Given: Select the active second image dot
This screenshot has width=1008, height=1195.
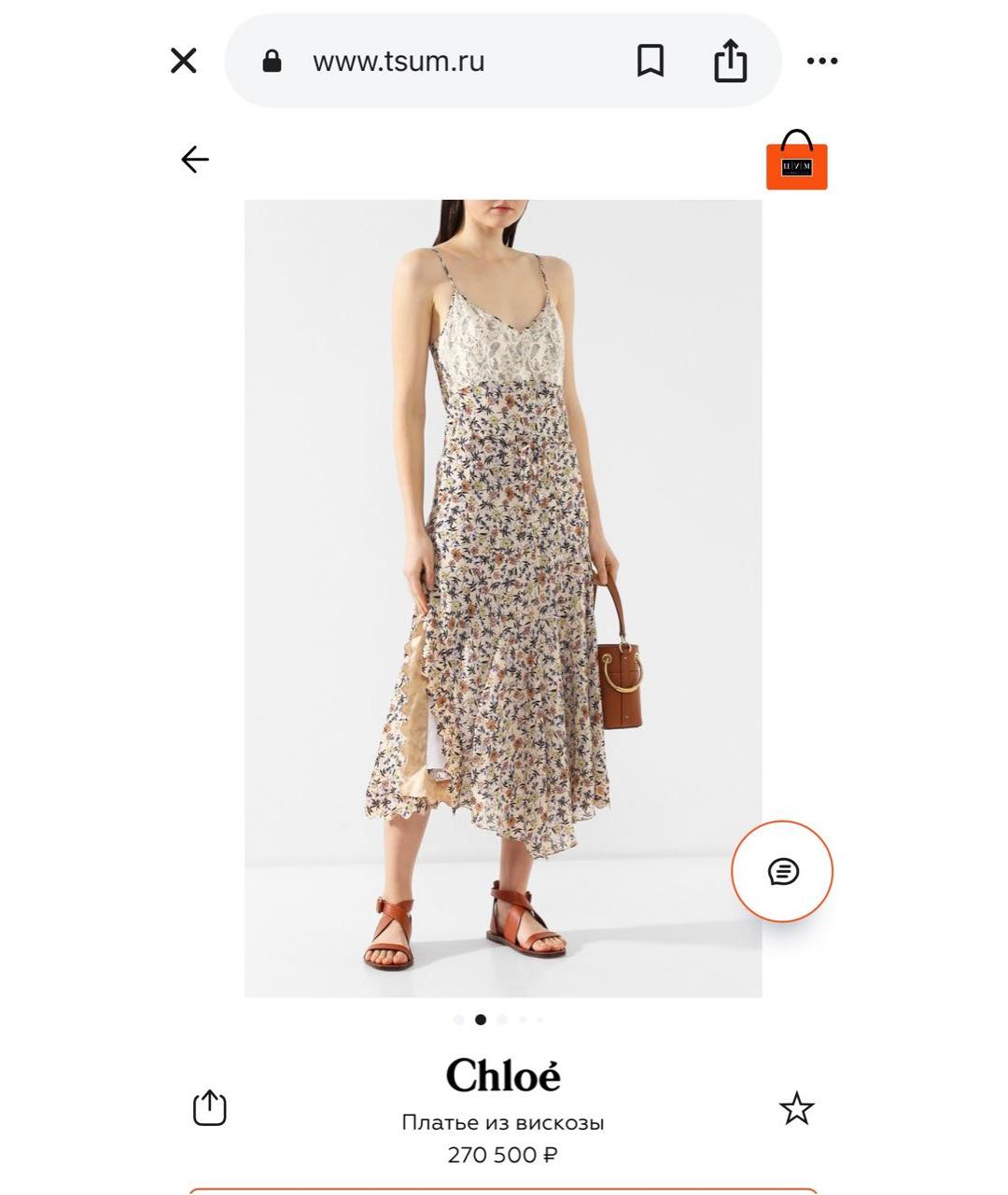Looking at the screenshot, I should (481, 1019).
